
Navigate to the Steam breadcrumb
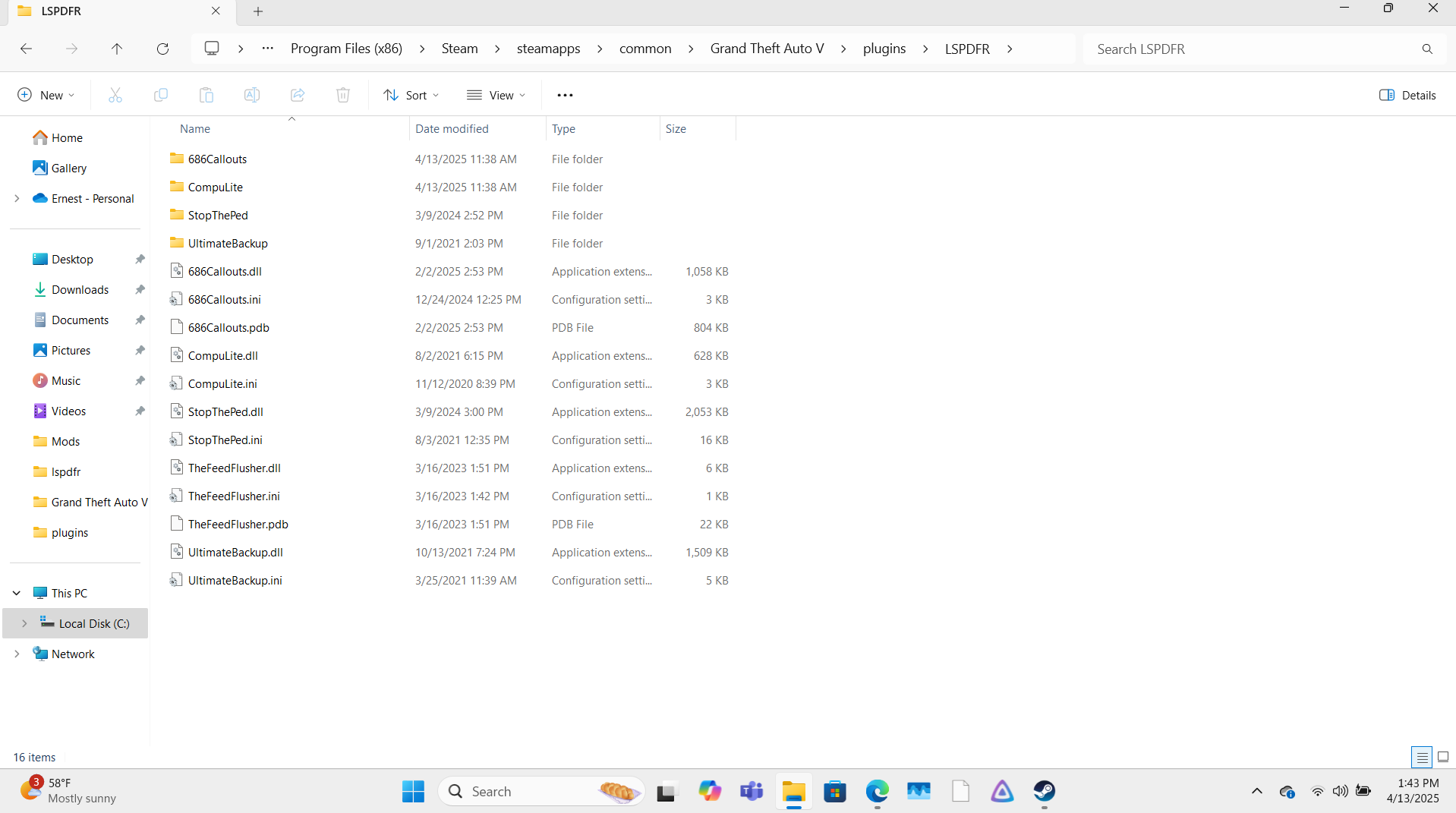coord(459,49)
